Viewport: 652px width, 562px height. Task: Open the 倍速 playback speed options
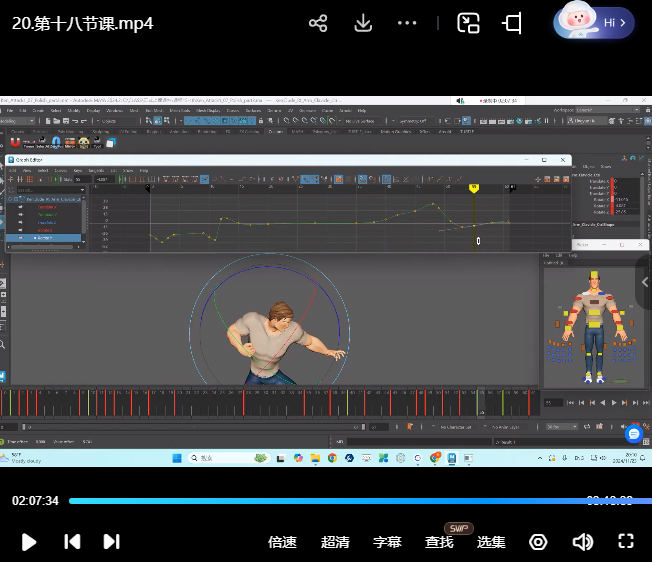(283, 542)
